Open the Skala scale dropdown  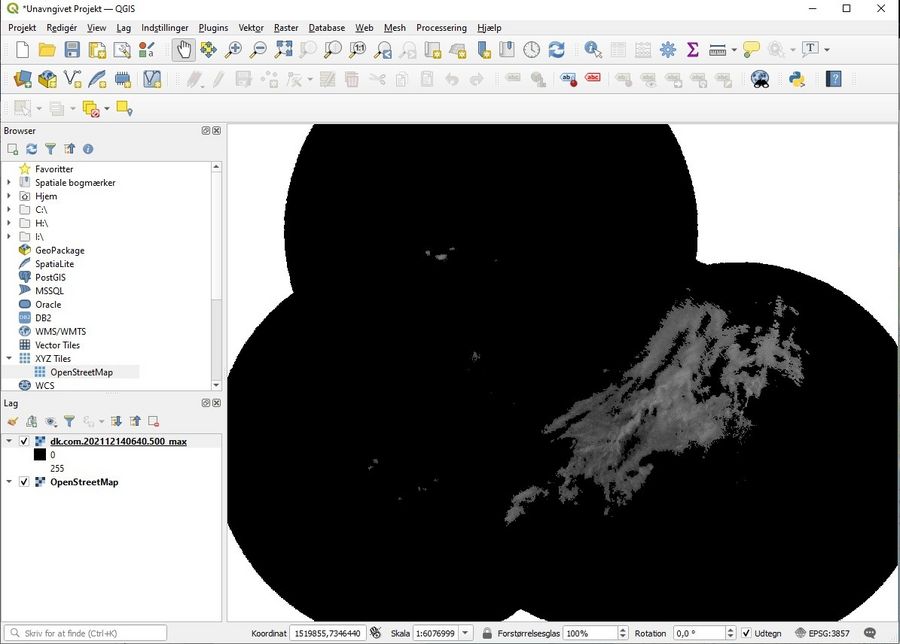[x=466, y=633]
